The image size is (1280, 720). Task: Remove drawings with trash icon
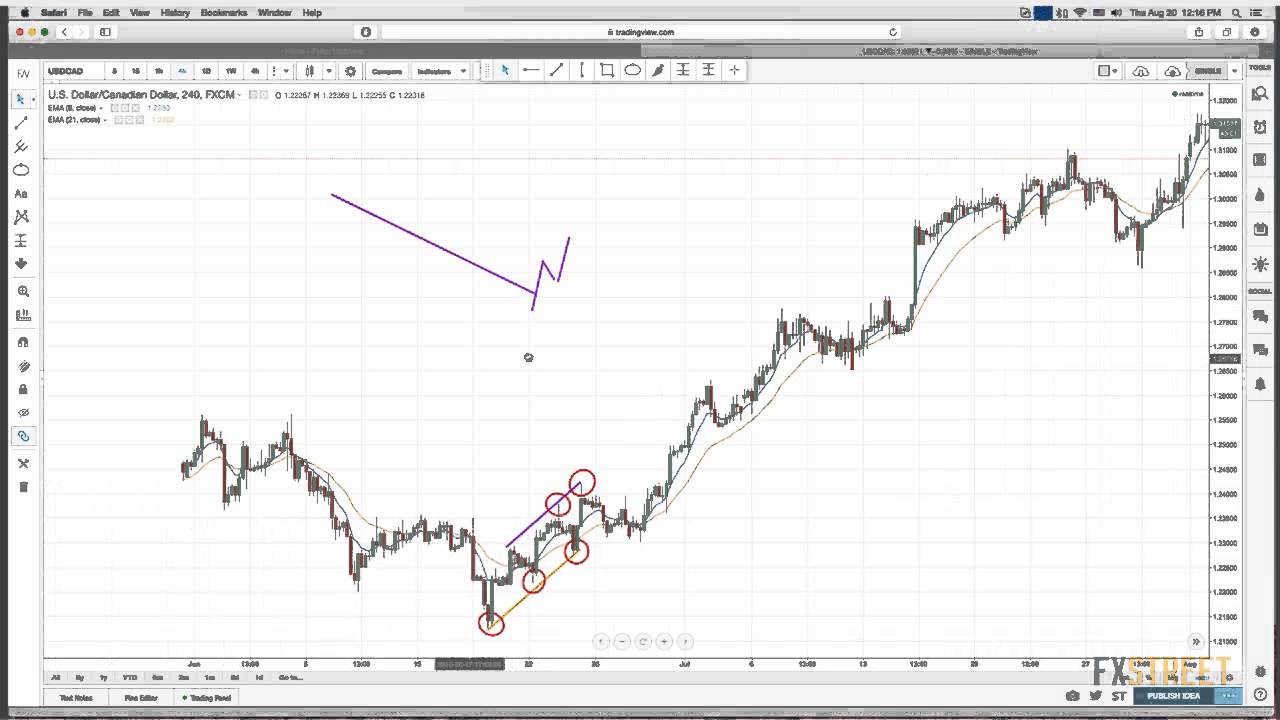click(x=23, y=487)
